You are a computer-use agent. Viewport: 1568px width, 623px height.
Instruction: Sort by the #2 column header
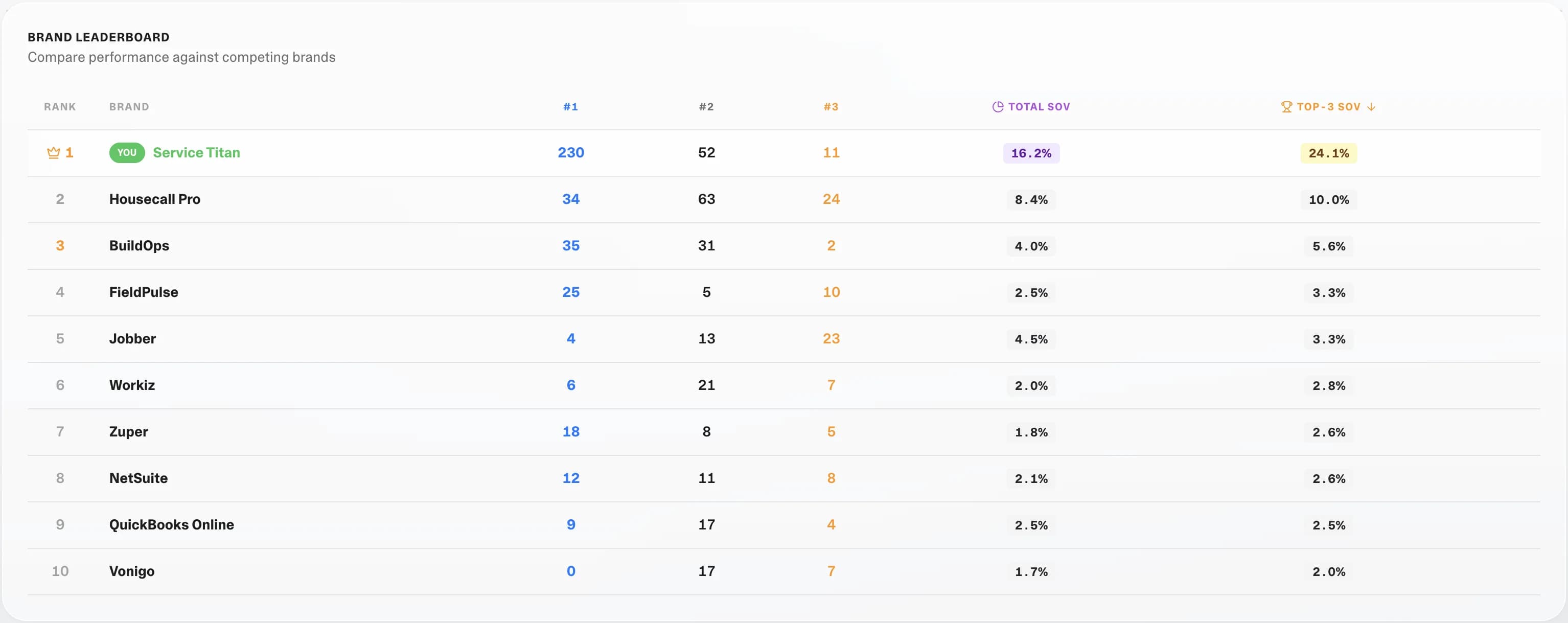click(706, 106)
